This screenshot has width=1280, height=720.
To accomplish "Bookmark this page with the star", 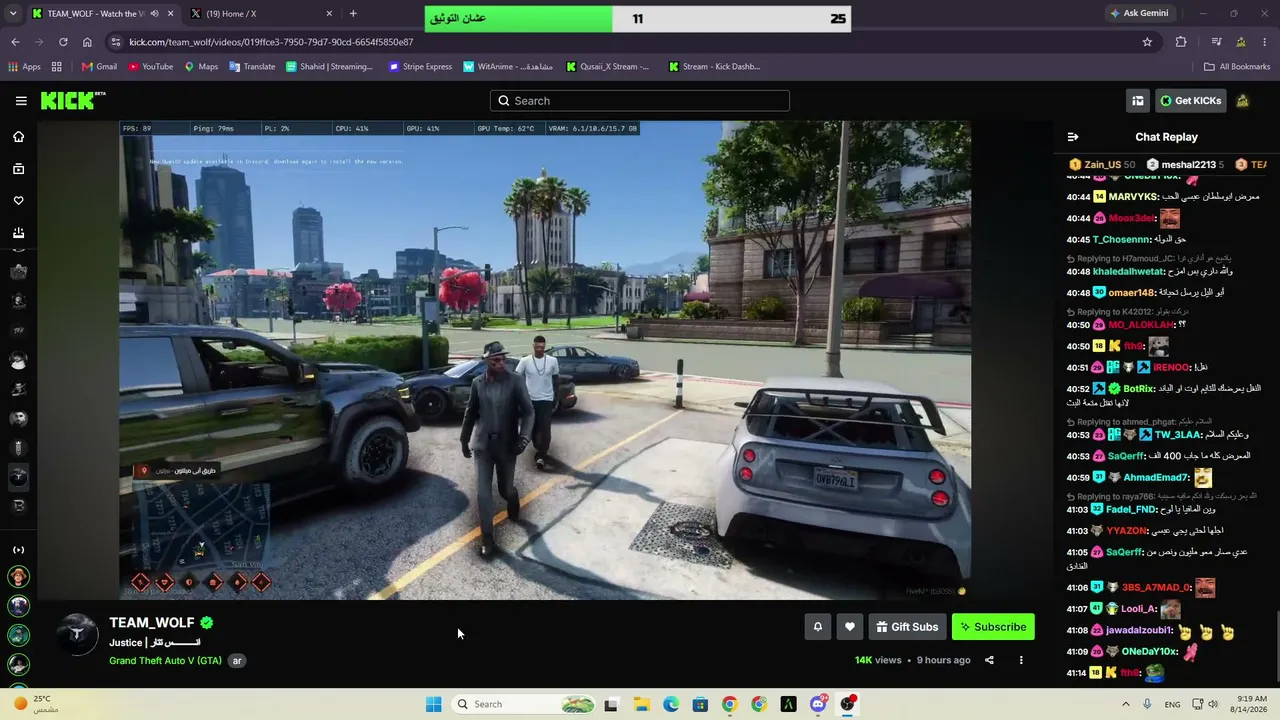I will pyautogui.click(x=1147, y=42).
